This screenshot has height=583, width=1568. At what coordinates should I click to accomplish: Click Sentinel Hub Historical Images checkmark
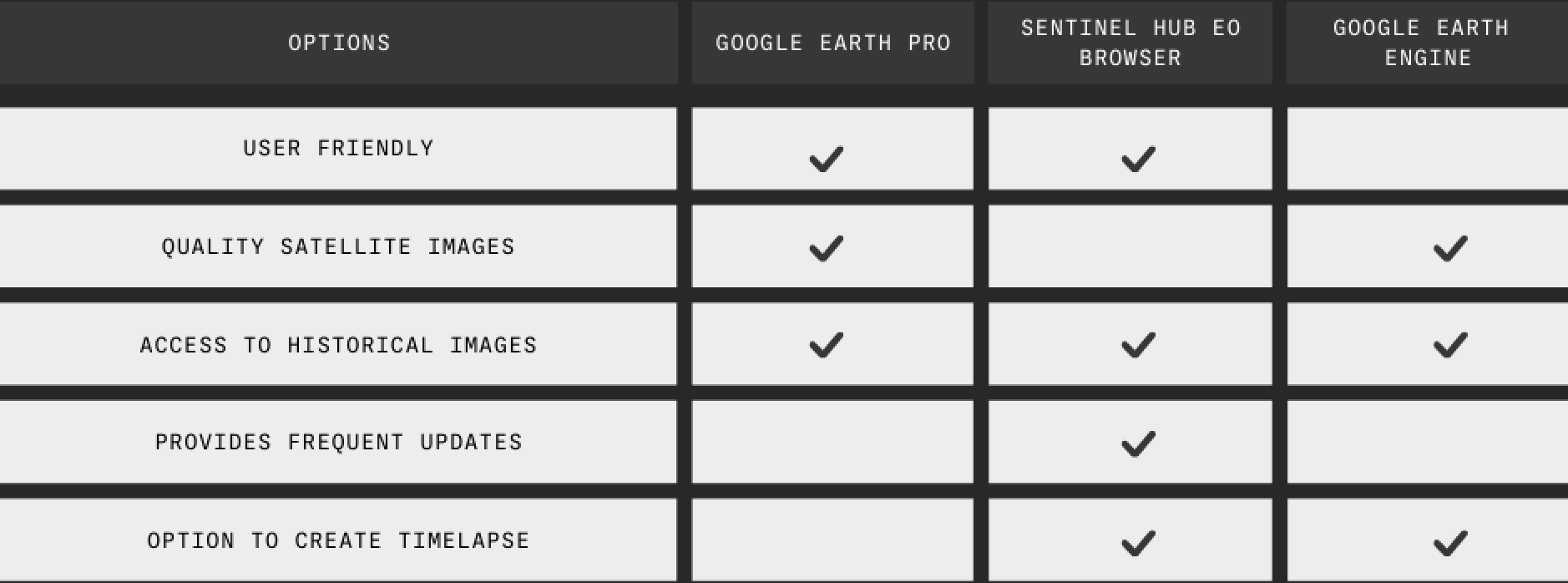point(1138,345)
